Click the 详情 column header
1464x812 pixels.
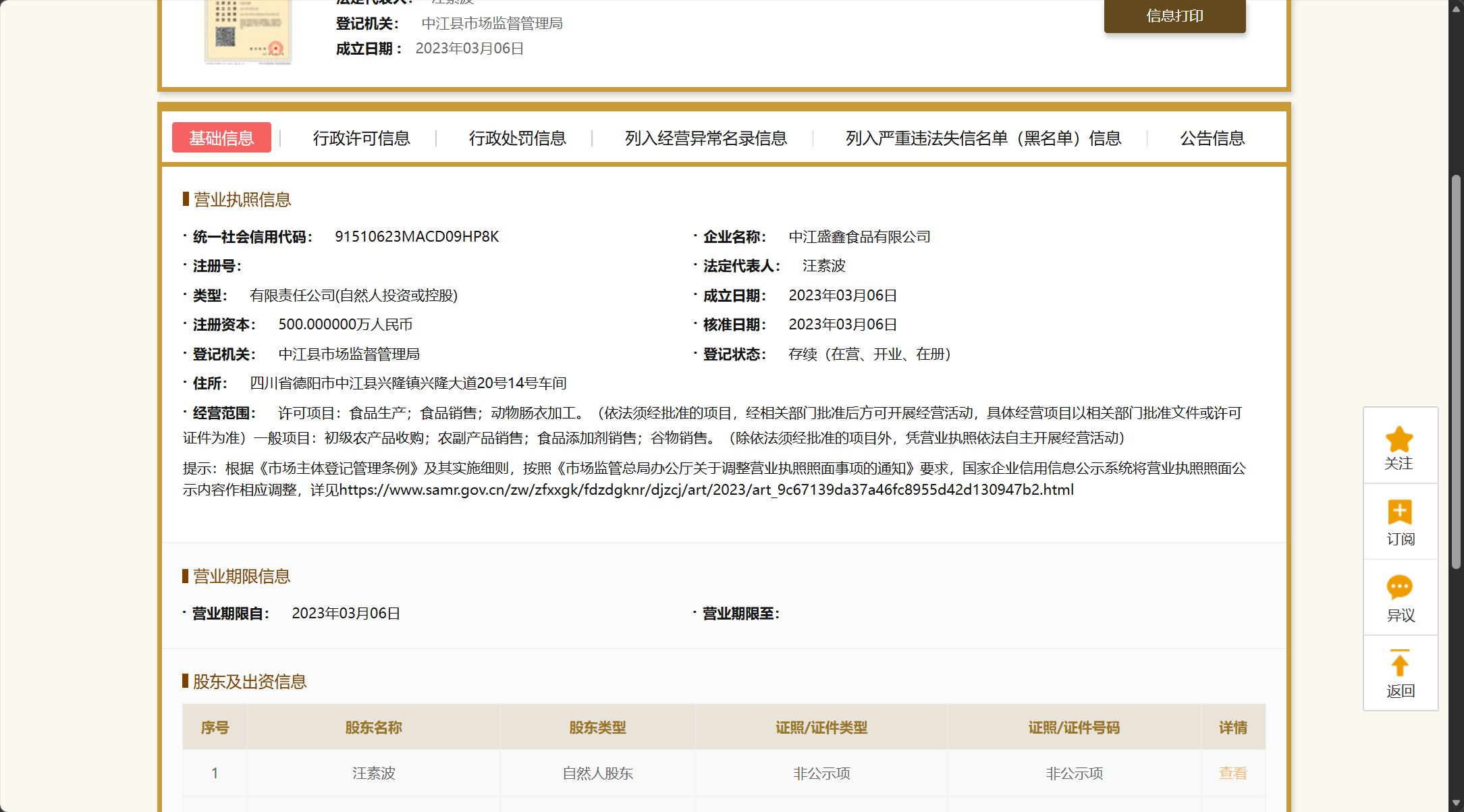point(1232,728)
